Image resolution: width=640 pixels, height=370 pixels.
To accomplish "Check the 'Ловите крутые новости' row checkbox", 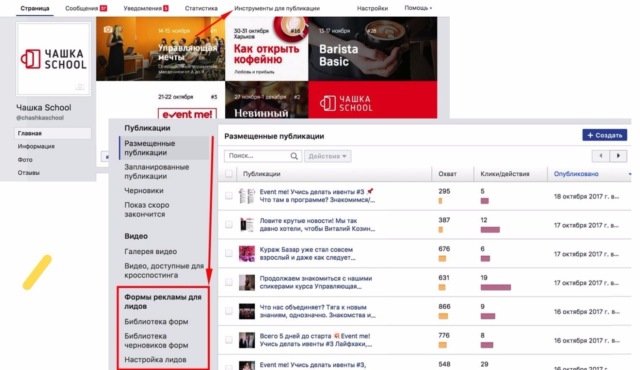I will [x=229, y=224].
